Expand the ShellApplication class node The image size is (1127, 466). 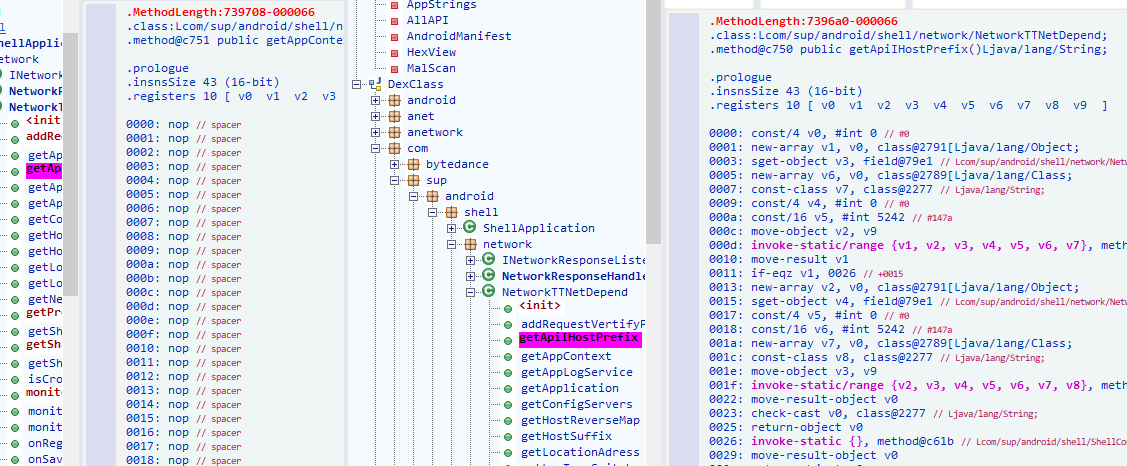tap(451, 228)
